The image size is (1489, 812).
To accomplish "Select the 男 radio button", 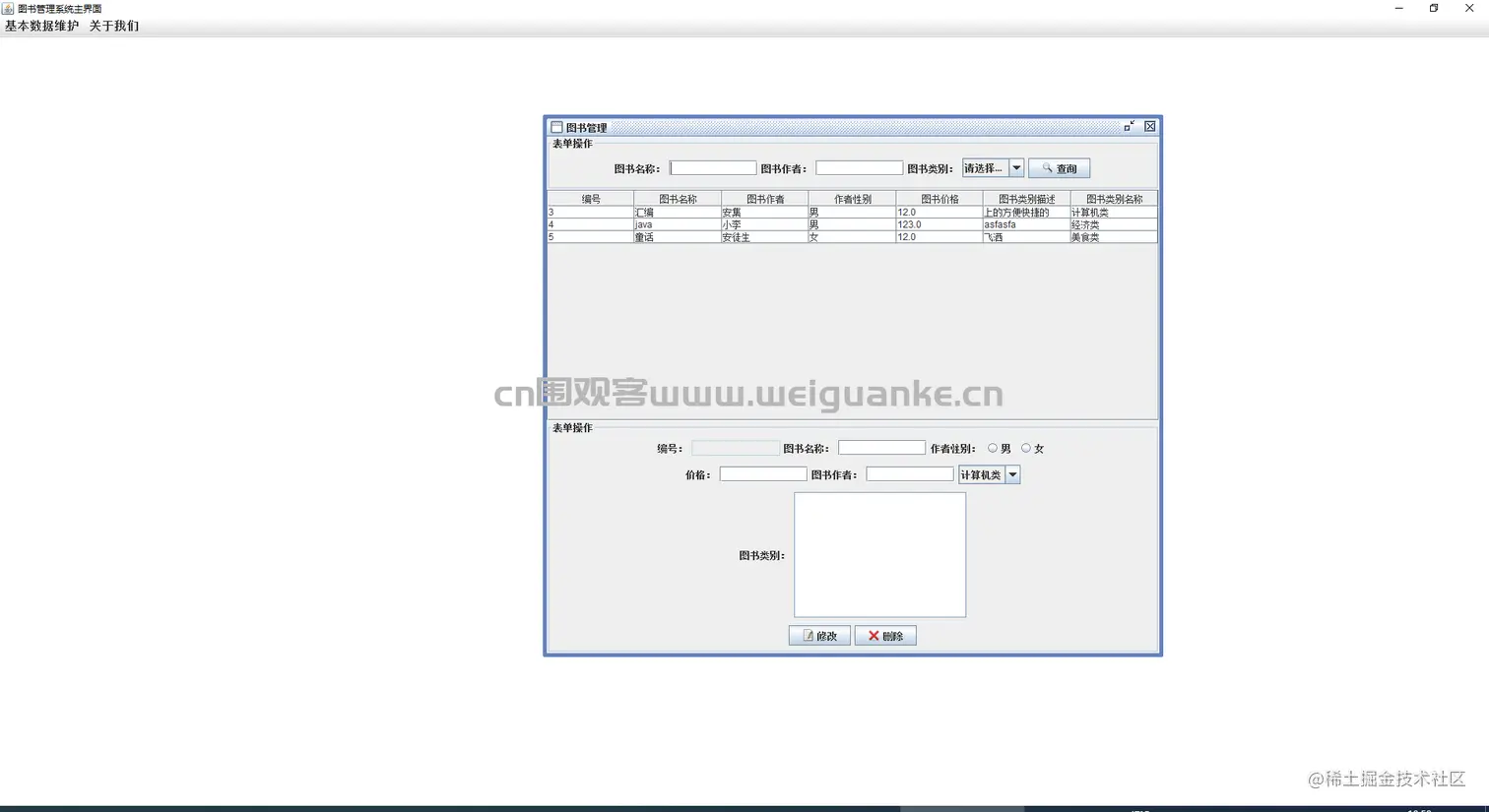I will point(993,448).
